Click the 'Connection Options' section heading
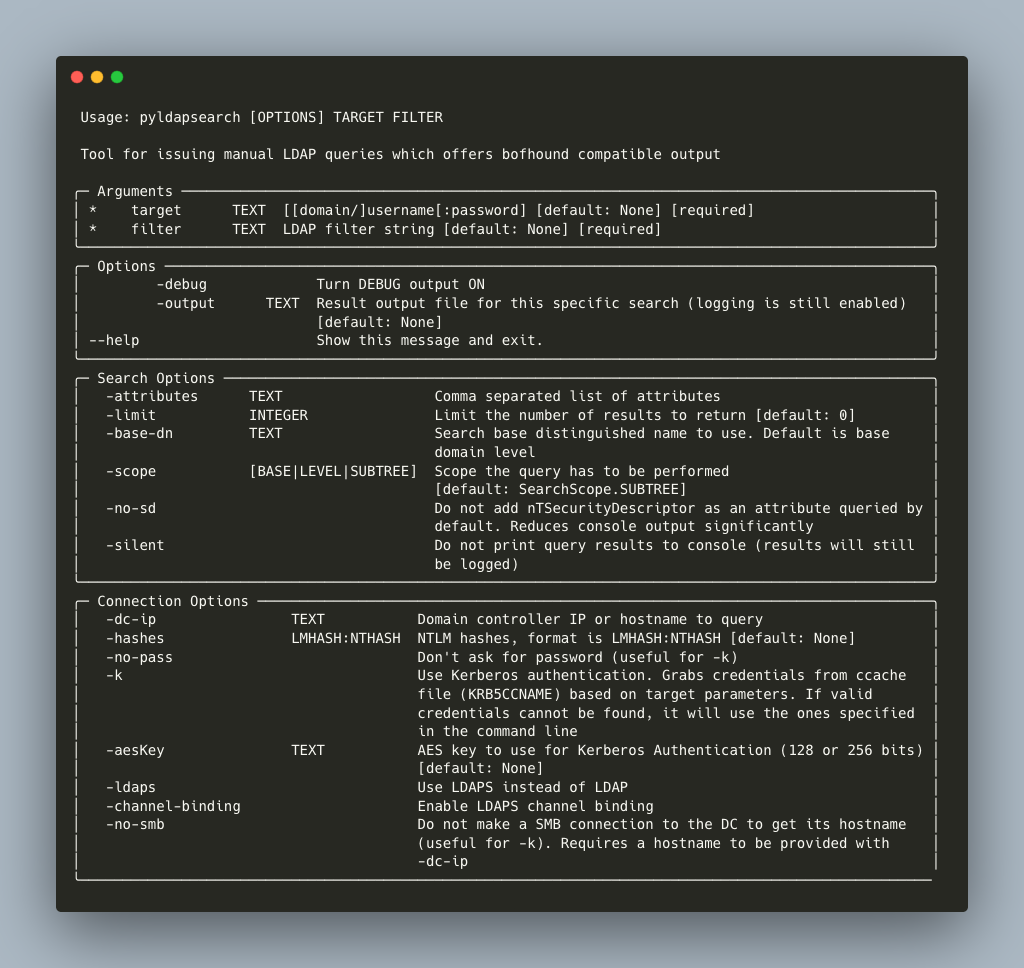 tap(172, 602)
